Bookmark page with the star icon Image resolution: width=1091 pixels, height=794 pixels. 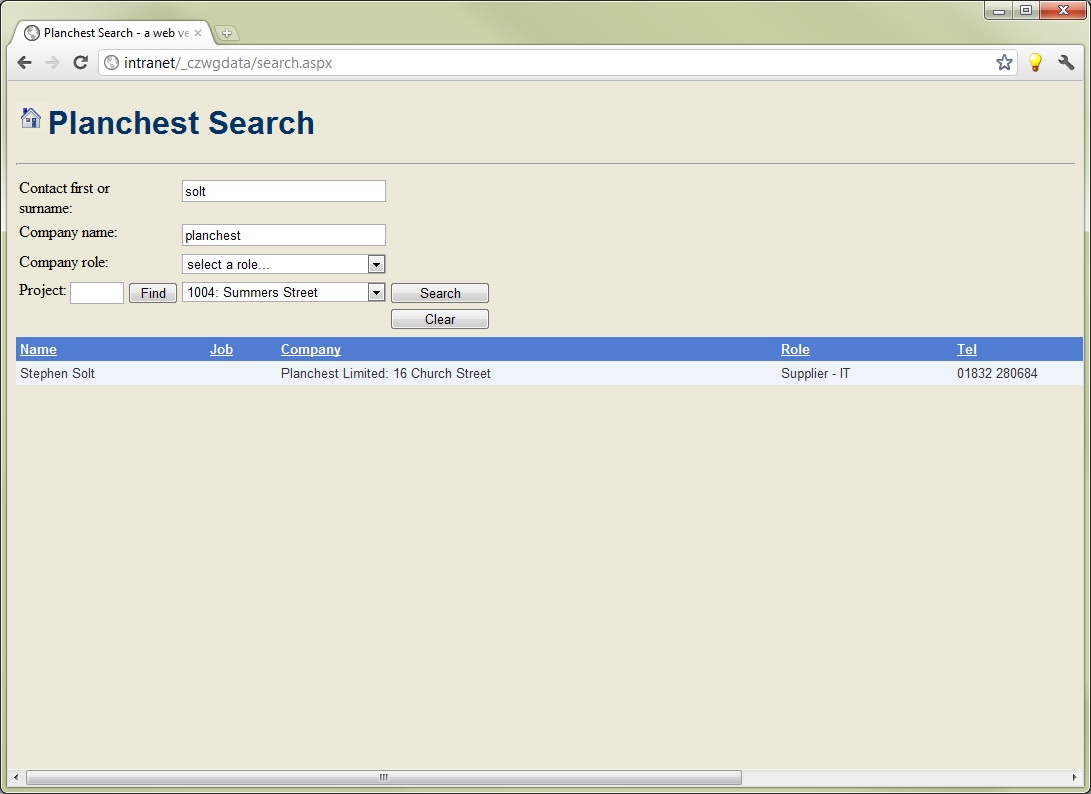1004,63
